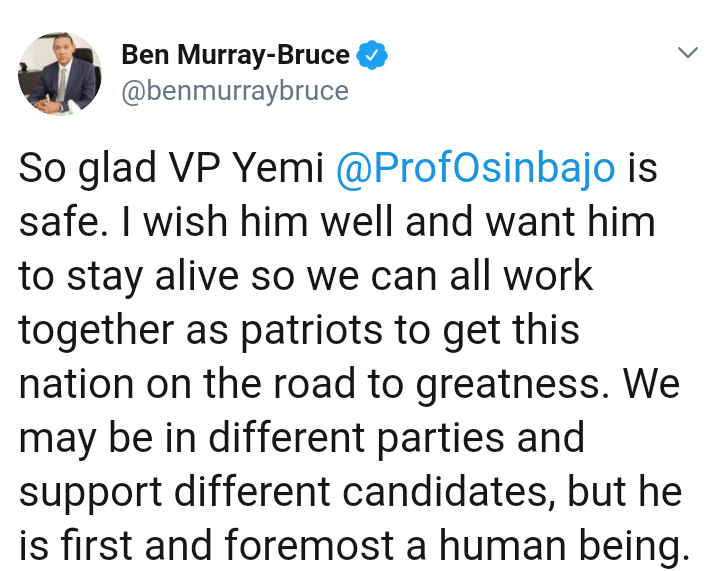This screenshot has height=571, width=720.
Task: Click the word "safe" in the tweet
Action: (58, 223)
